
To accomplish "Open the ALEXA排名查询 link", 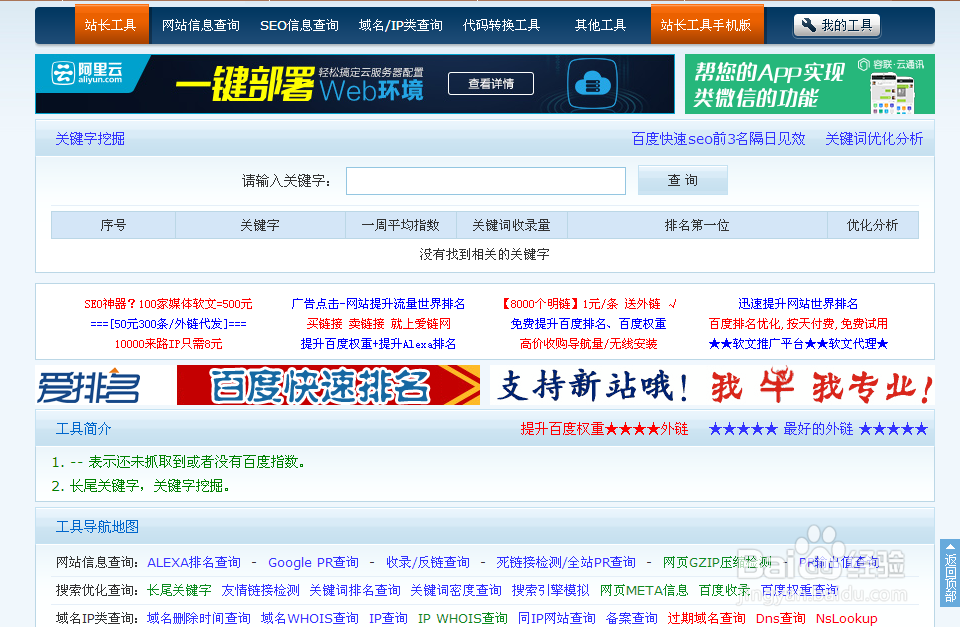I will pyautogui.click(x=195, y=562).
